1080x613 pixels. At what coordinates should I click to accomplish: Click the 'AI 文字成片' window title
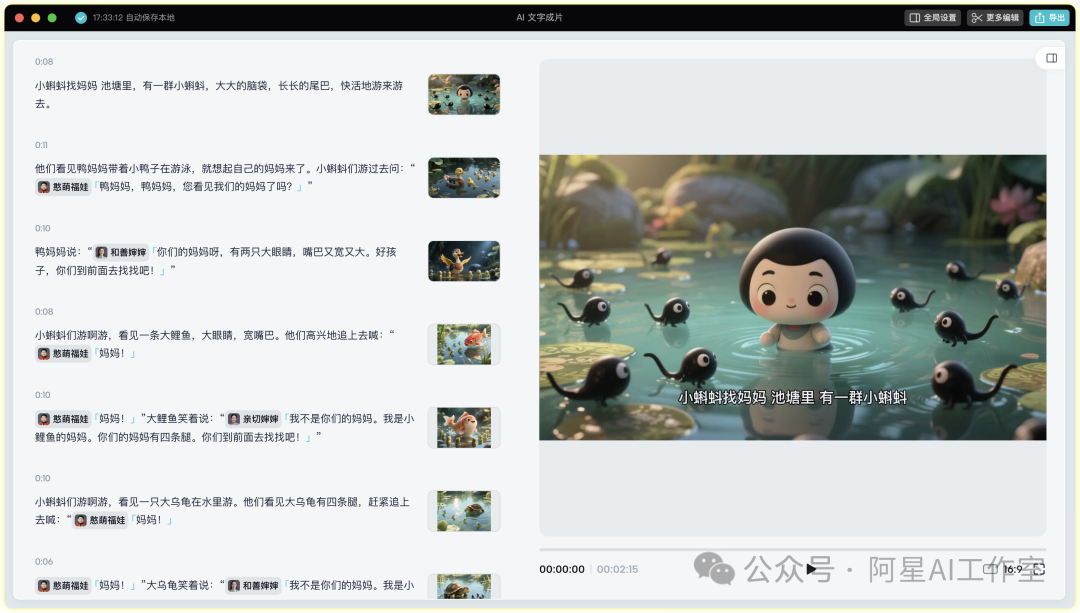(x=539, y=17)
